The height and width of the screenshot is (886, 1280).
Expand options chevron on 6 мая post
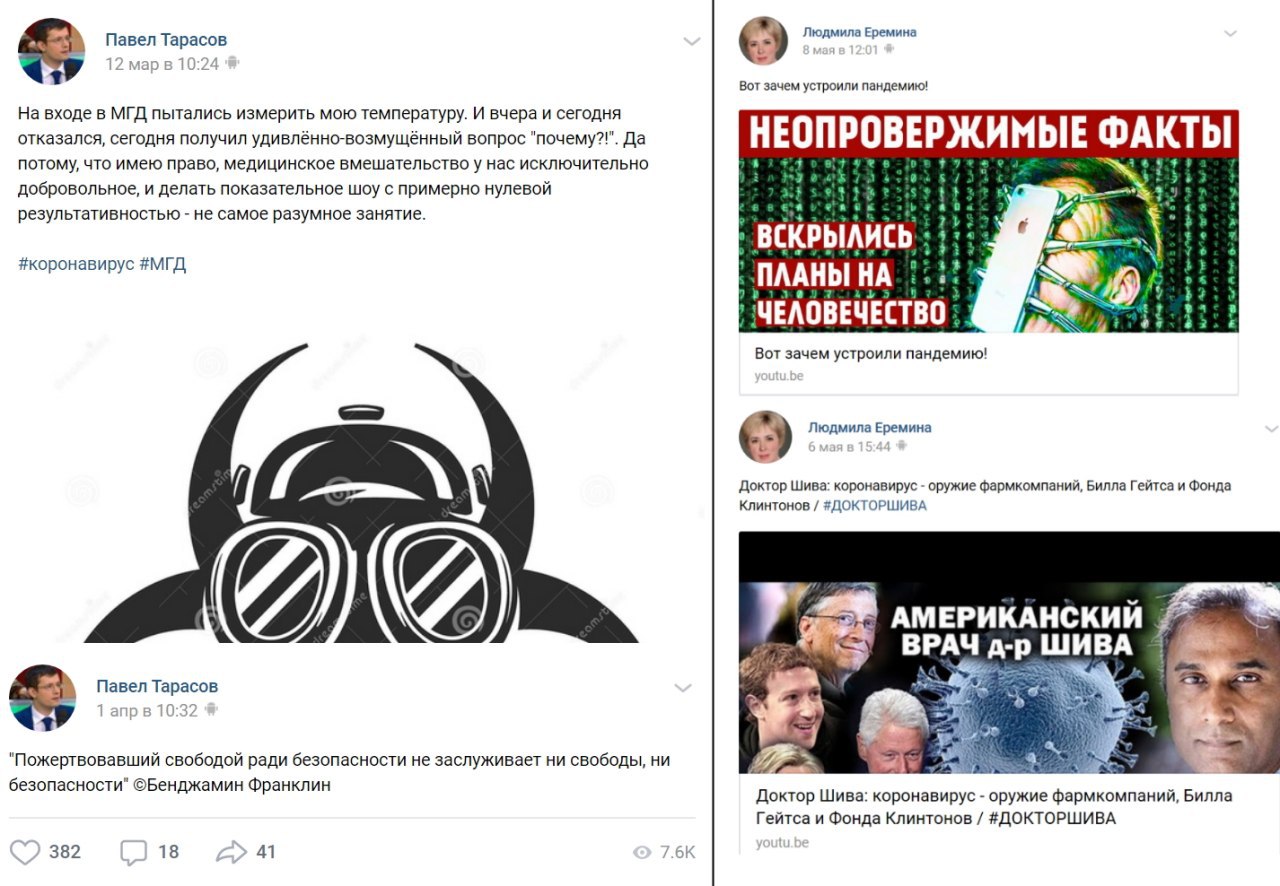[1271, 428]
